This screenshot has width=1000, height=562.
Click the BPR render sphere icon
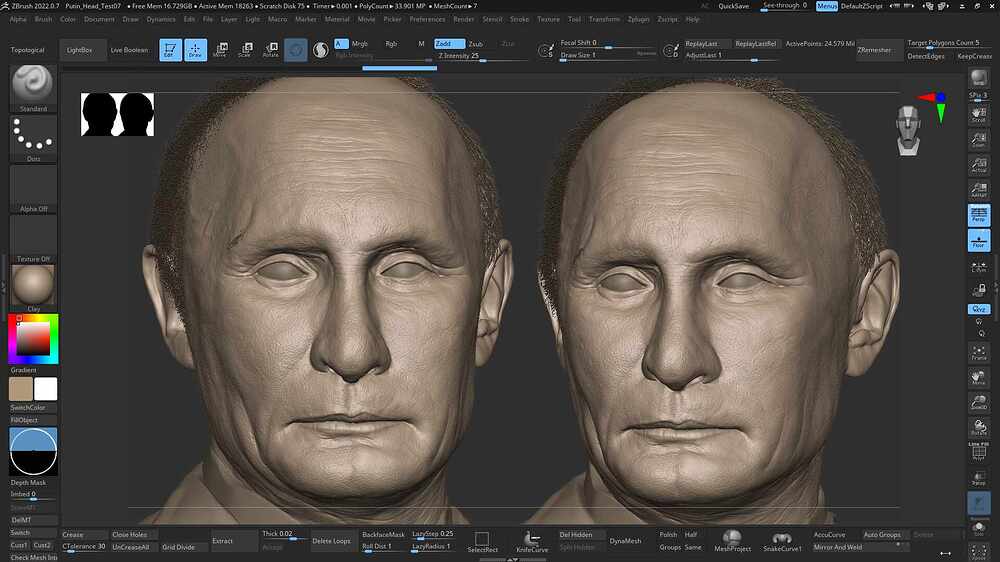tap(978, 78)
